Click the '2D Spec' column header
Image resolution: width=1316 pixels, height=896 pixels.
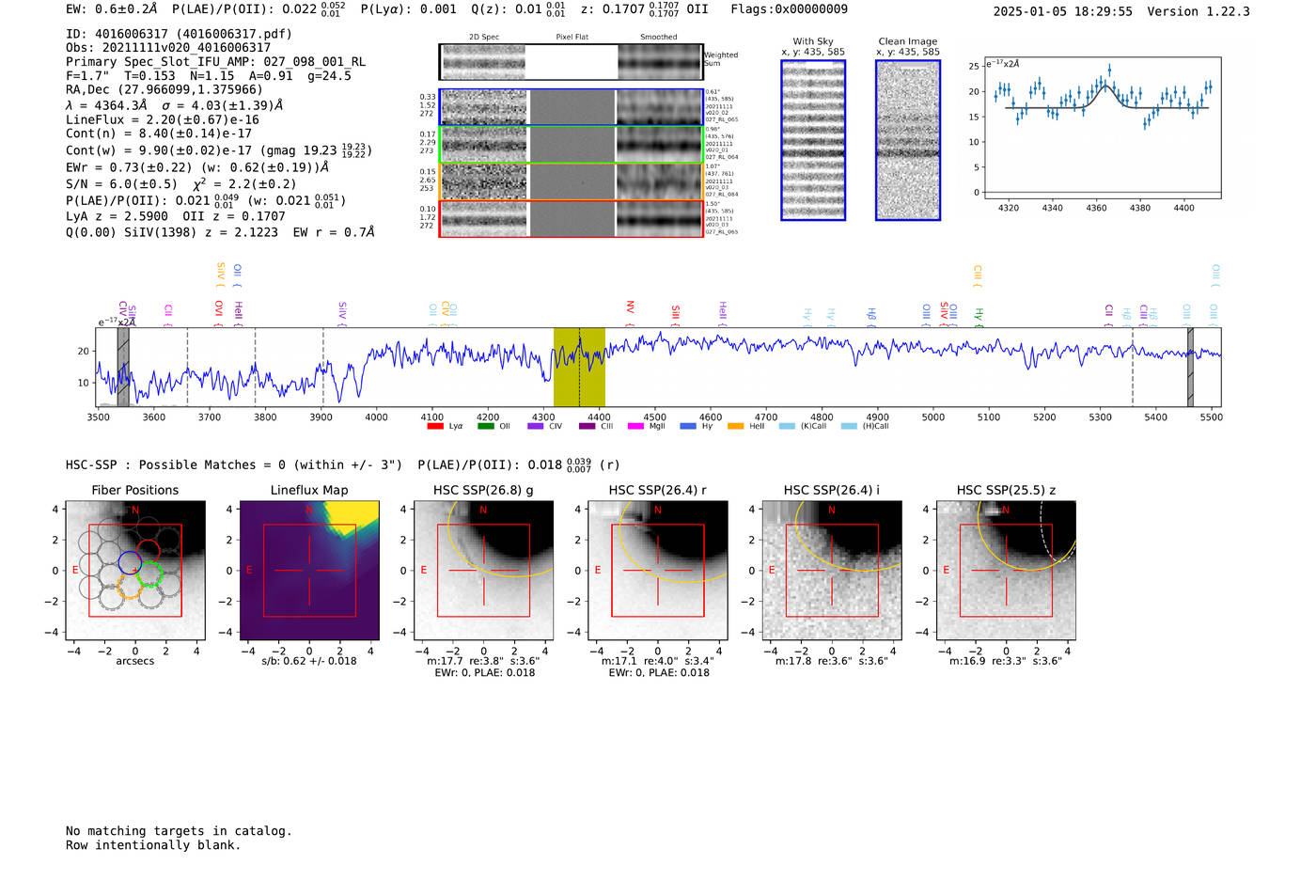coord(484,38)
